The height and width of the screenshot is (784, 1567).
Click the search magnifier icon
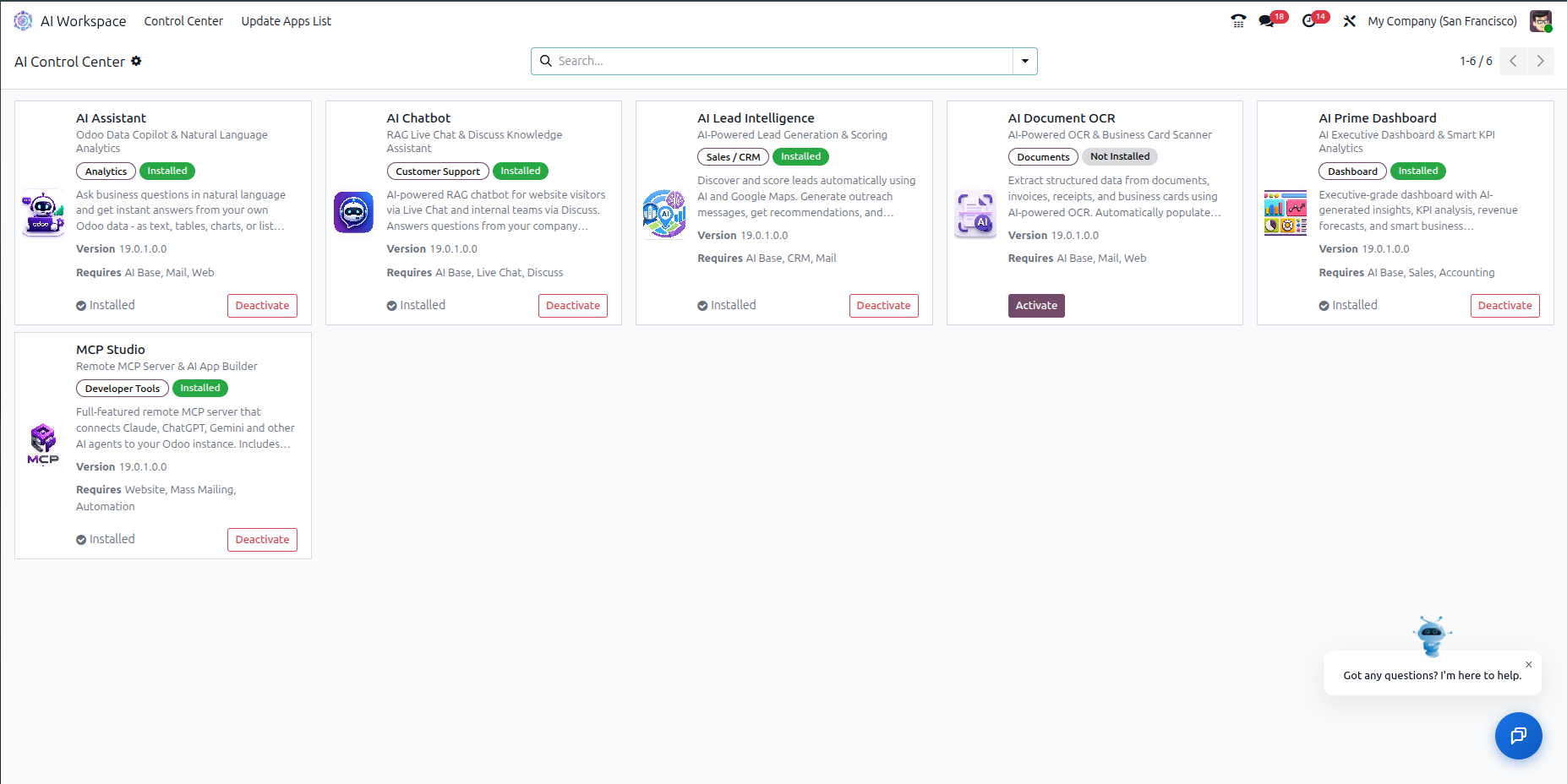click(546, 61)
